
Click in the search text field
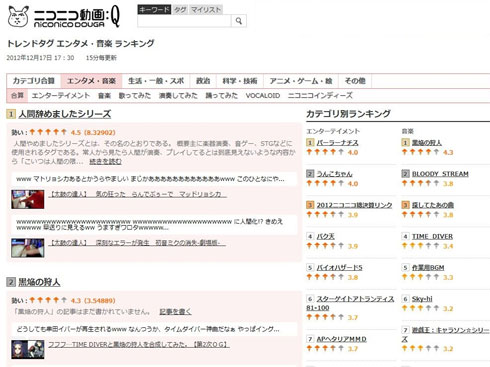(x=184, y=21)
